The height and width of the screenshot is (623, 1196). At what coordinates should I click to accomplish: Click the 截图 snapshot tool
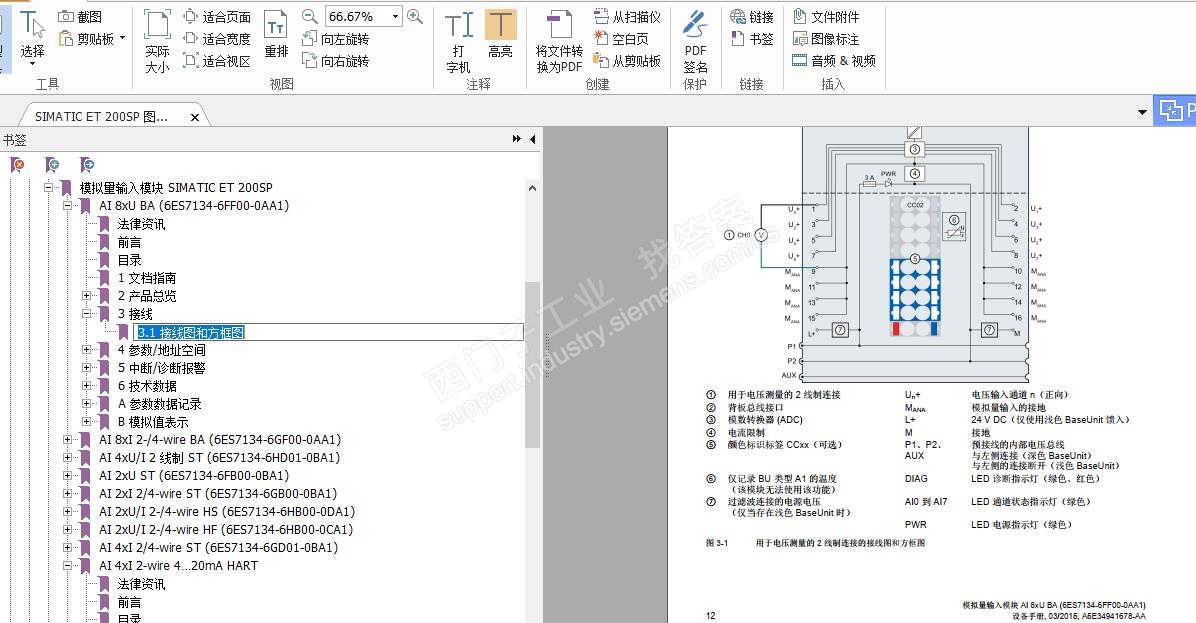pos(80,16)
